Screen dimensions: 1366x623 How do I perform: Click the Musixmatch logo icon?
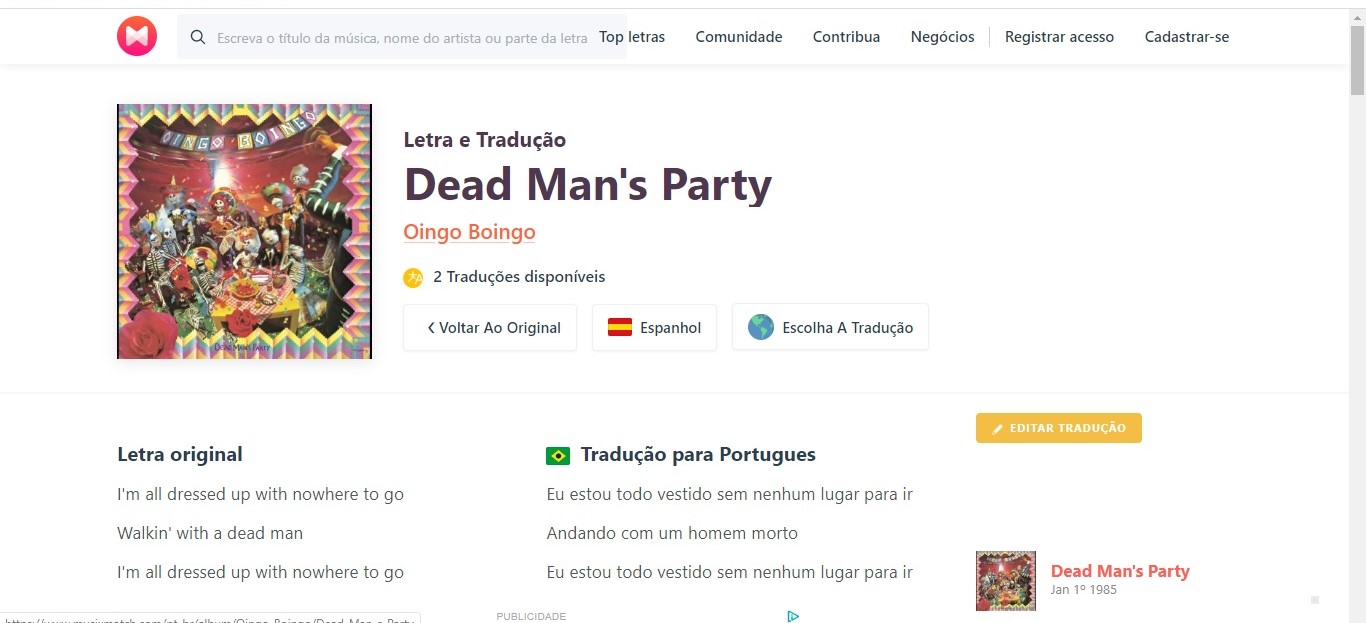(x=137, y=37)
